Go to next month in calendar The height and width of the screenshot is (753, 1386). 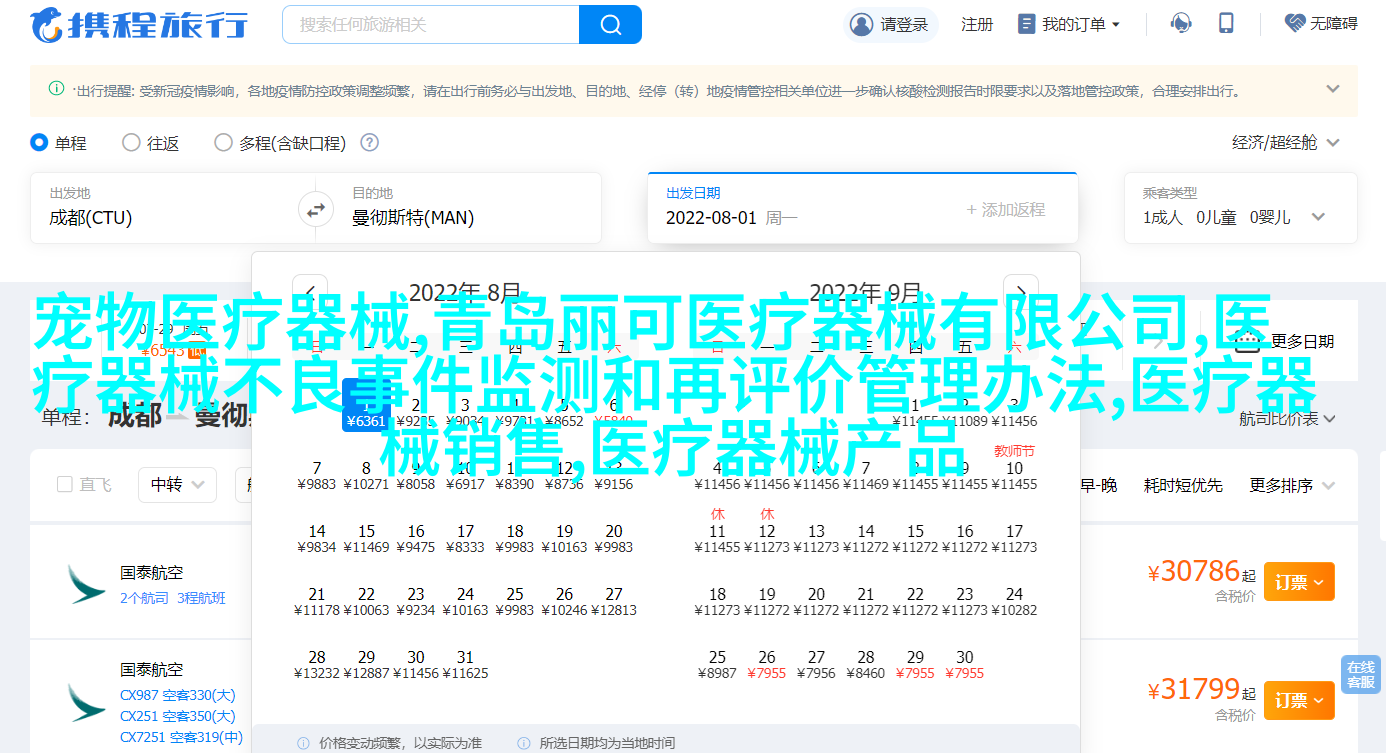tap(1020, 293)
